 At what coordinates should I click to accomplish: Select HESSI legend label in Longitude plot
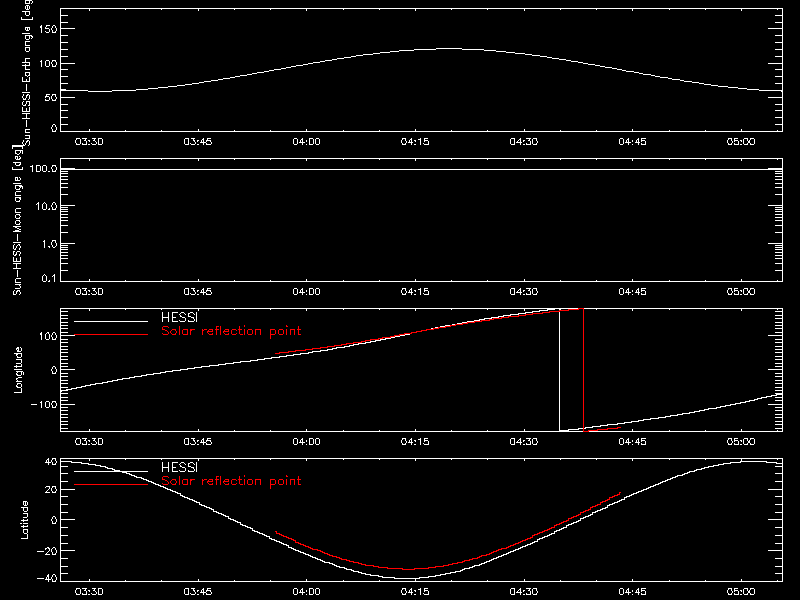tap(179, 317)
